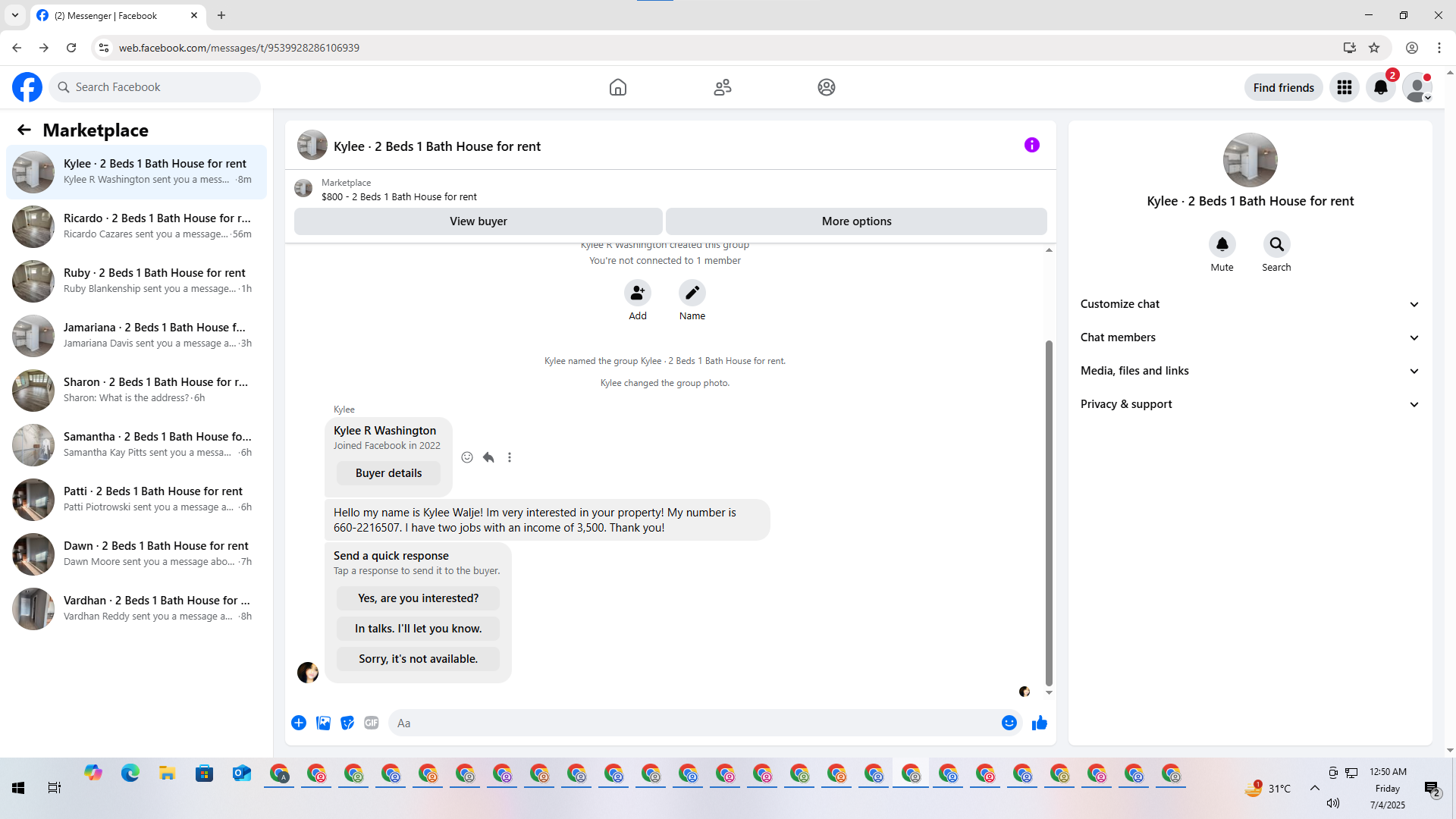The height and width of the screenshot is (819, 1456).
Task: Click the thumbs up like icon
Action: 1039,723
